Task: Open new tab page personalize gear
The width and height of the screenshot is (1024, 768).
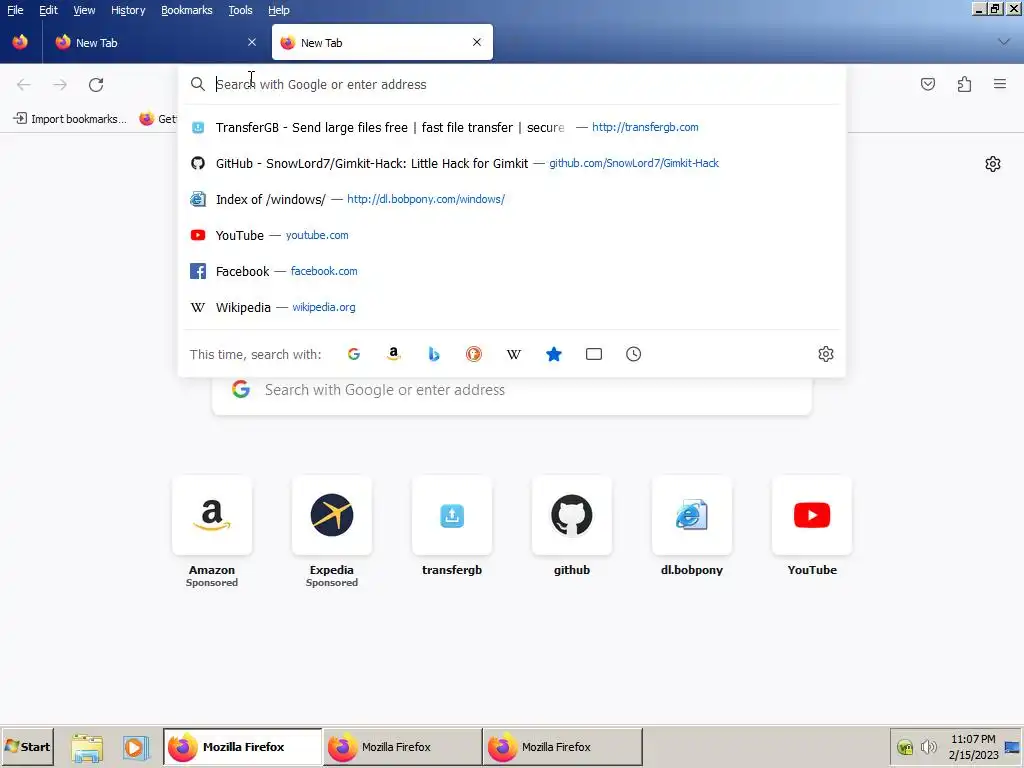Action: pyautogui.click(x=993, y=164)
